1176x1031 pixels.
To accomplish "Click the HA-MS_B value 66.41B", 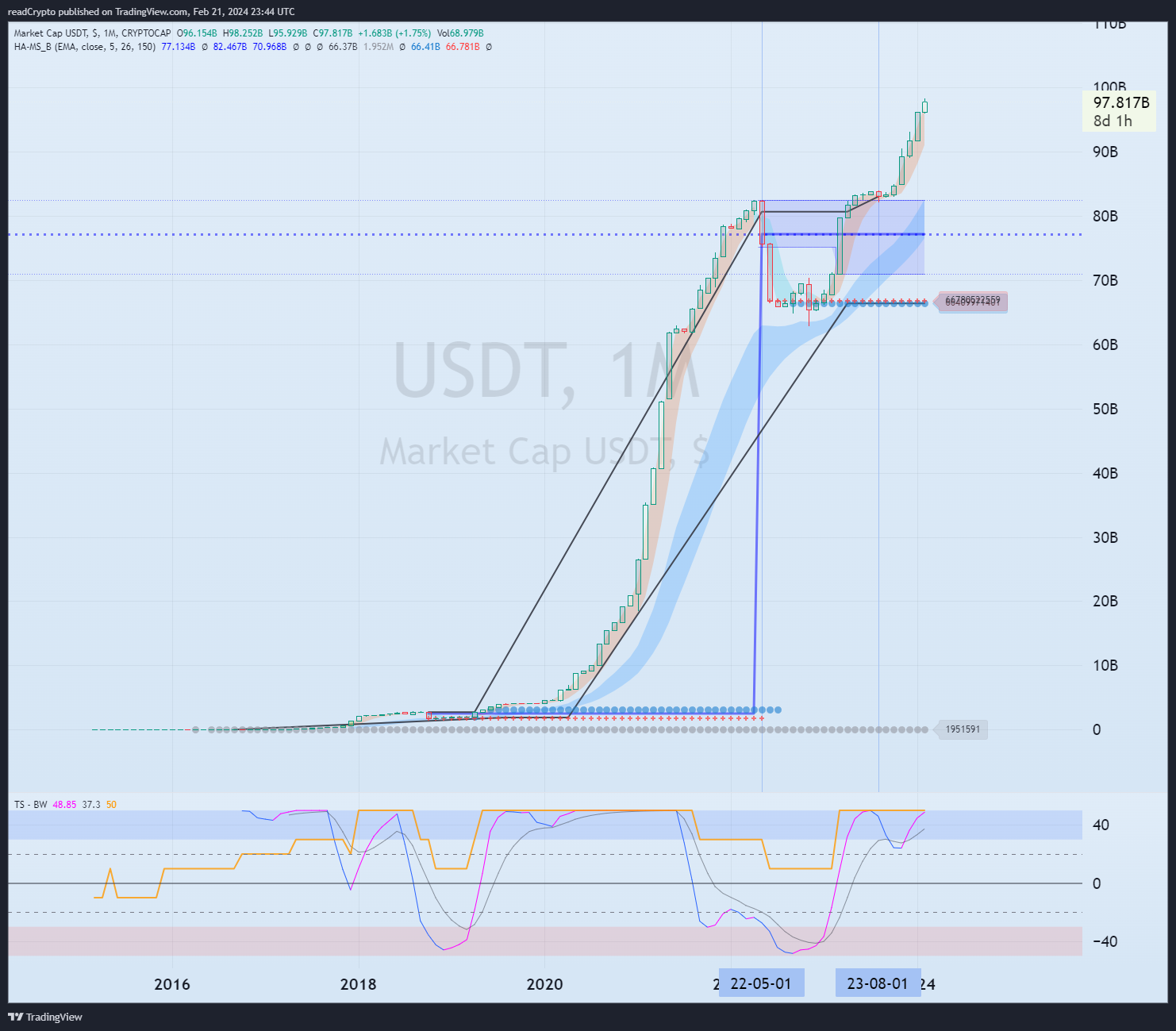I will [425, 47].
